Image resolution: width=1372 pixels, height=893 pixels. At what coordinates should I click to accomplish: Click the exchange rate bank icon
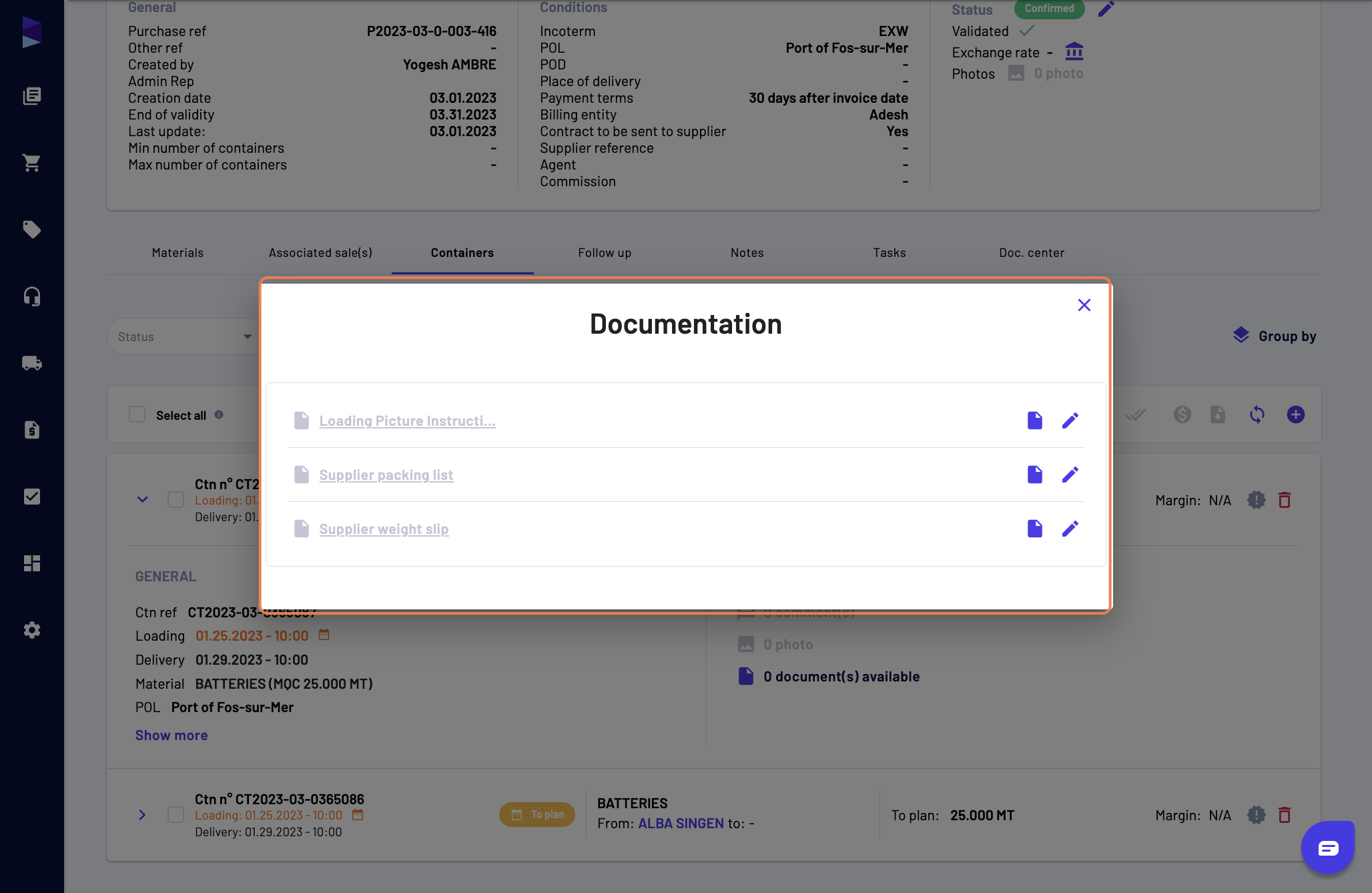(x=1074, y=51)
